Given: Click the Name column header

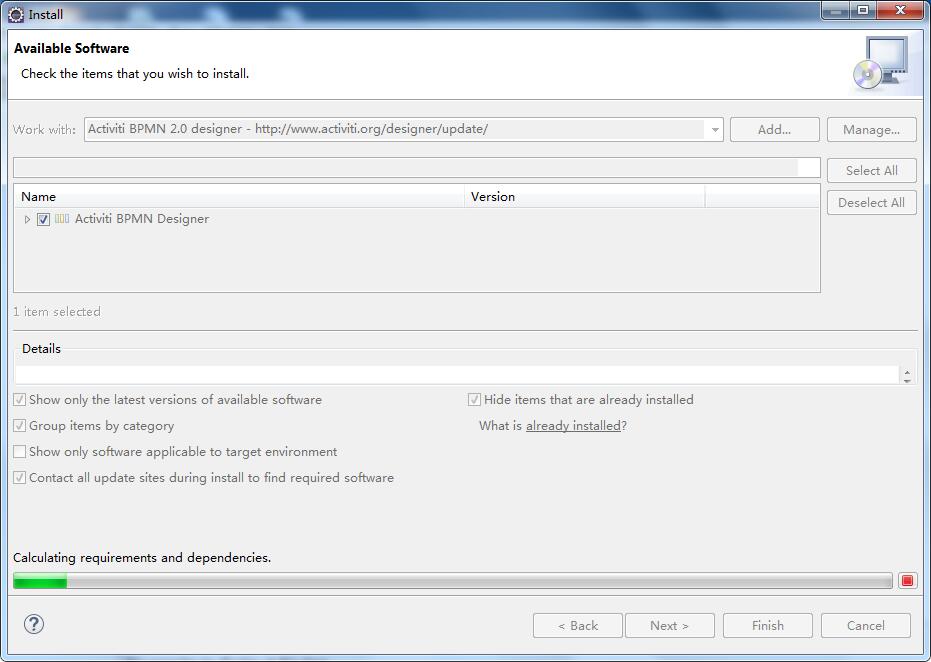Looking at the screenshot, I should click(239, 197).
